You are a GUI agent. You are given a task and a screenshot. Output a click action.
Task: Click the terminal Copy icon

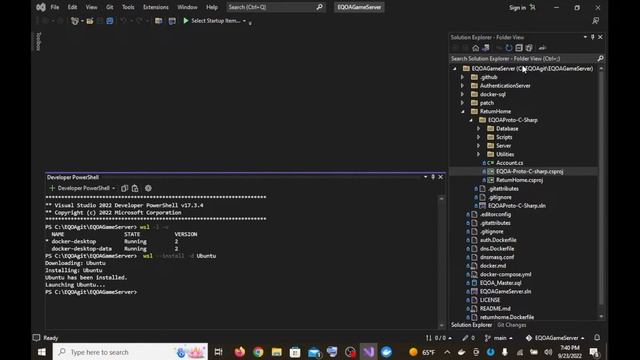coord(124,188)
